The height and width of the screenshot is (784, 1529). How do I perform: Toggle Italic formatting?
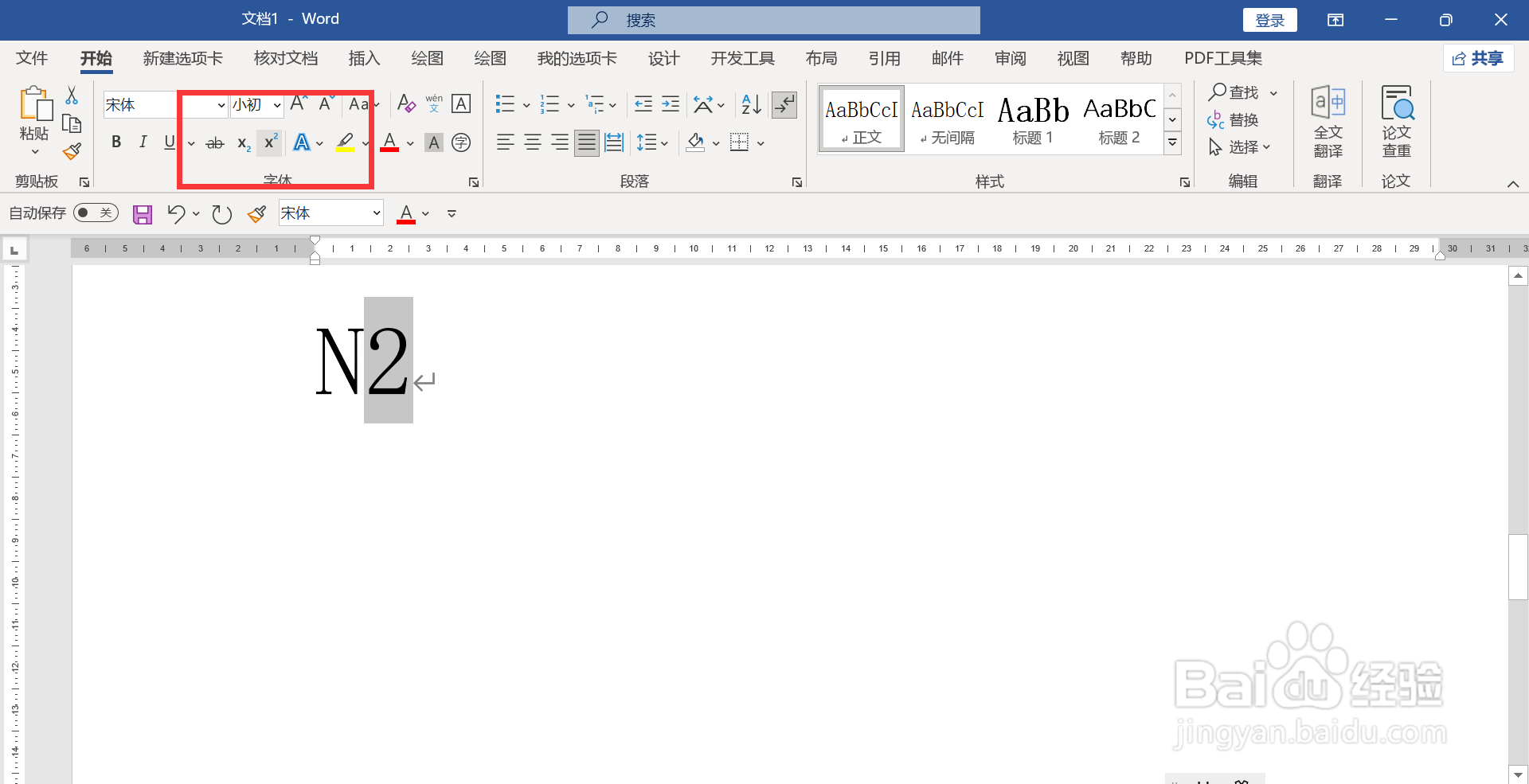(x=143, y=142)
